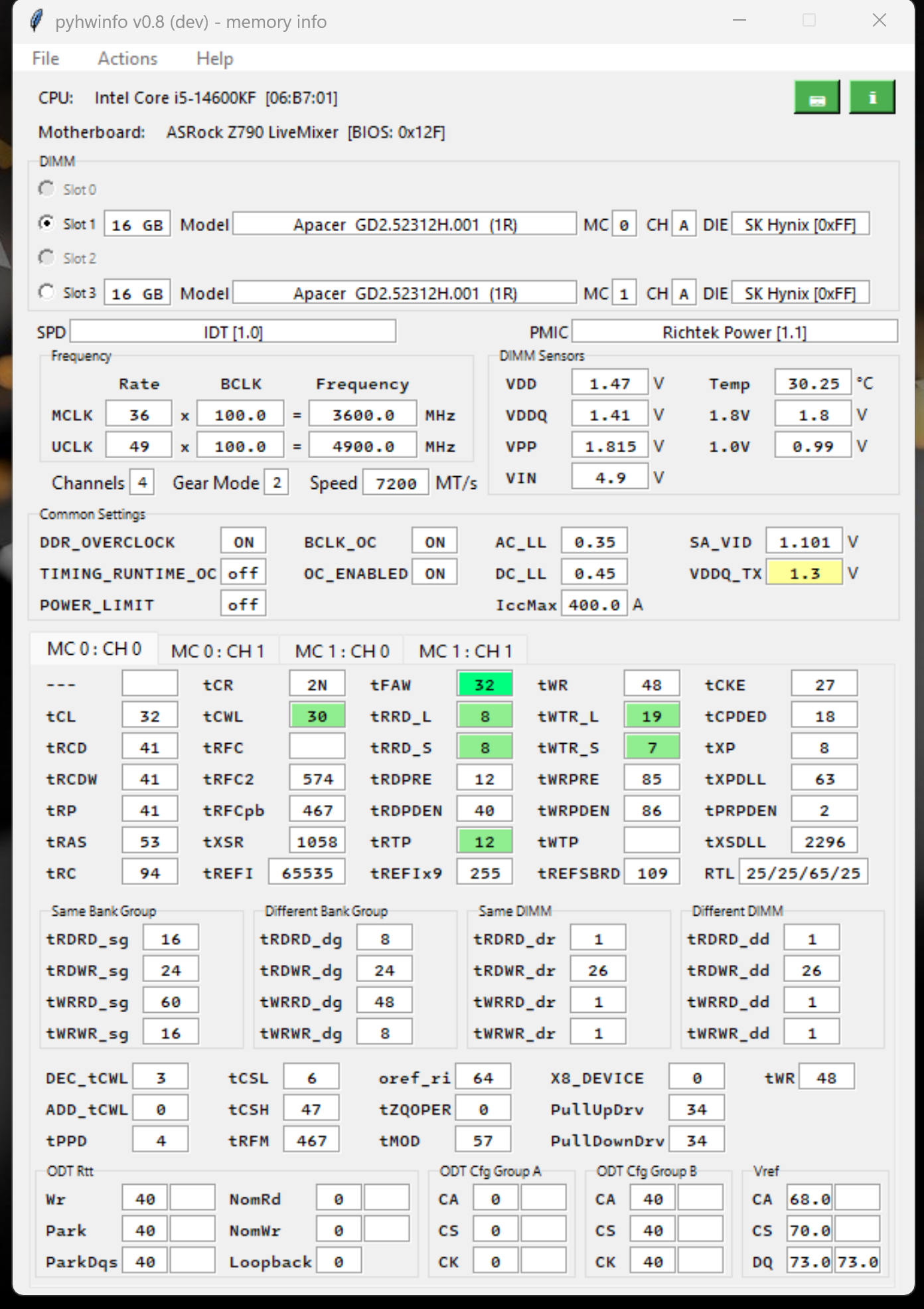Click the tXSDLL value 2296
Viewport: 924px width, 1309px height.
pos(824,841)
